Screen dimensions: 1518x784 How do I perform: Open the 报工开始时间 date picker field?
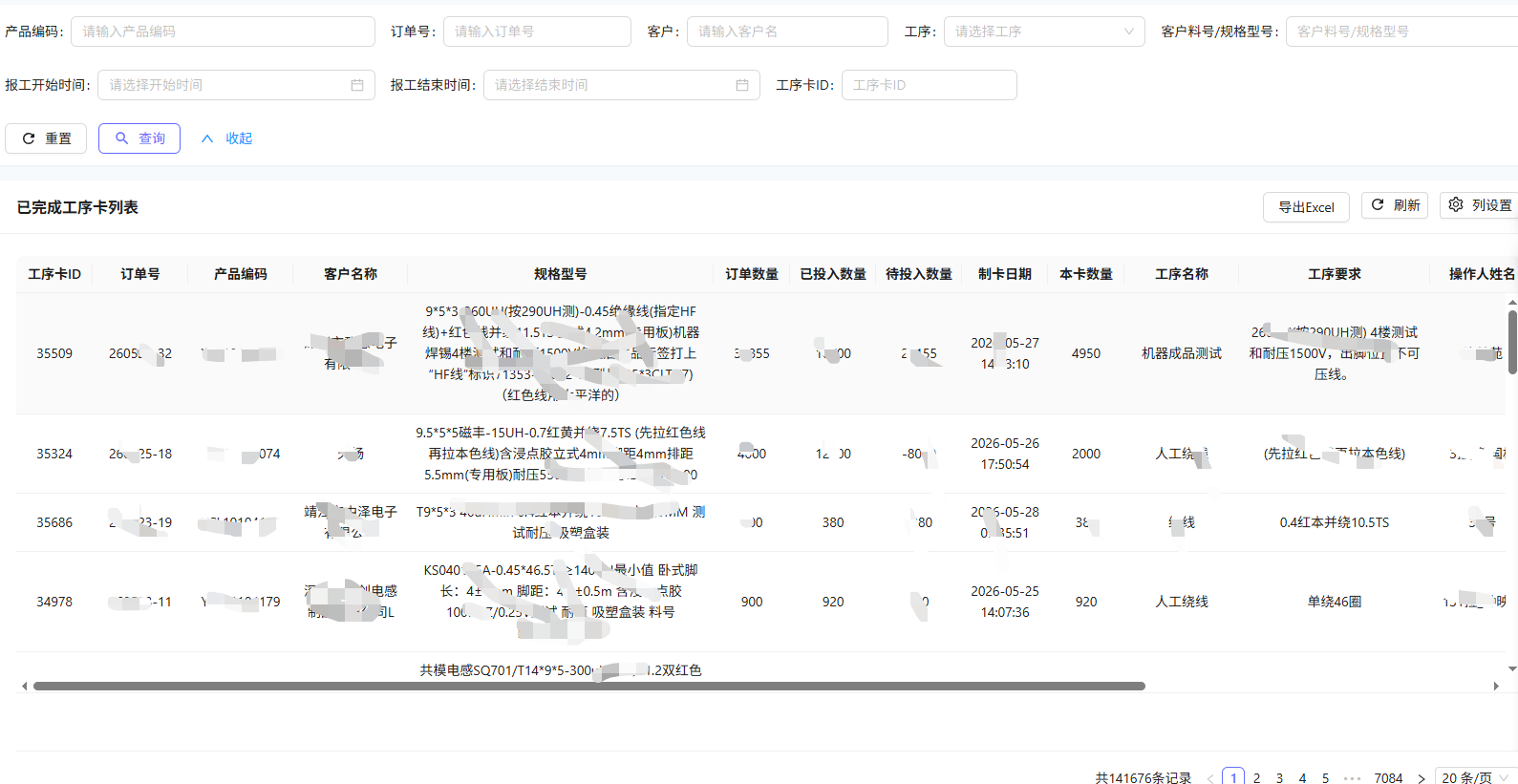[x=236, y=85]
